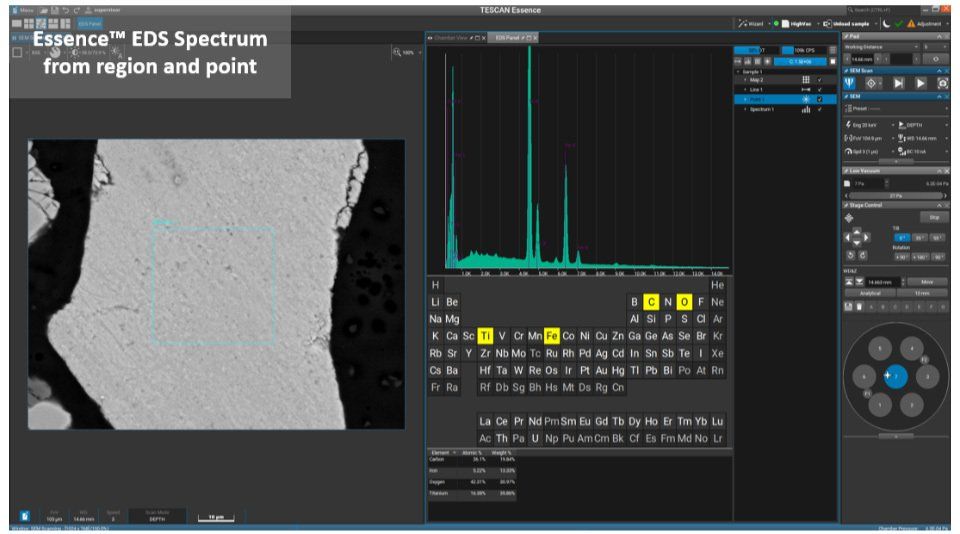
Task: Click the blue SEM scan beam icon
Action: click(849, 83)
